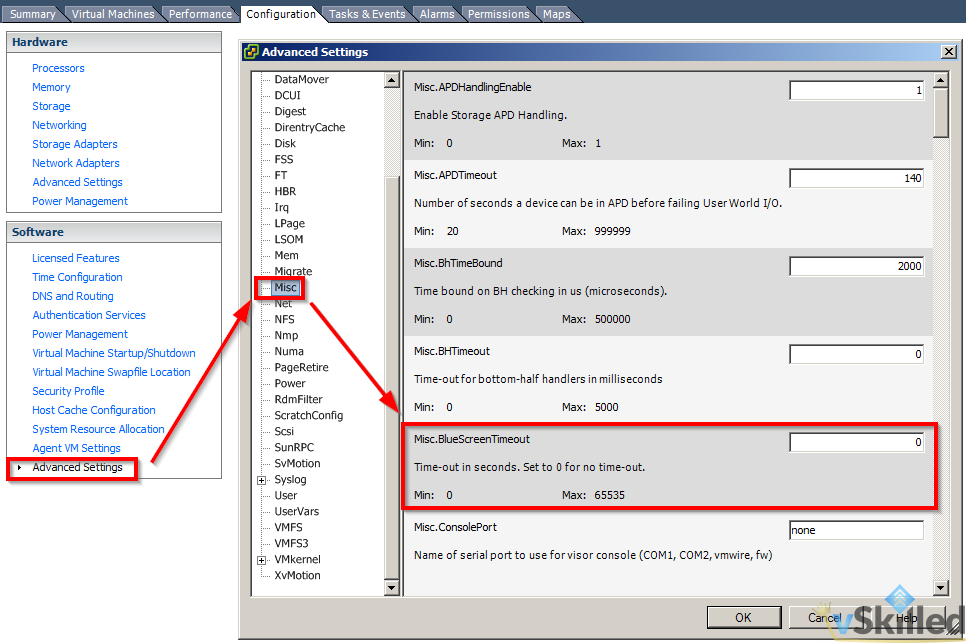Click the Licensed Features link
Viewport: 966px width, 643px height.
click(x=75, y=257)
